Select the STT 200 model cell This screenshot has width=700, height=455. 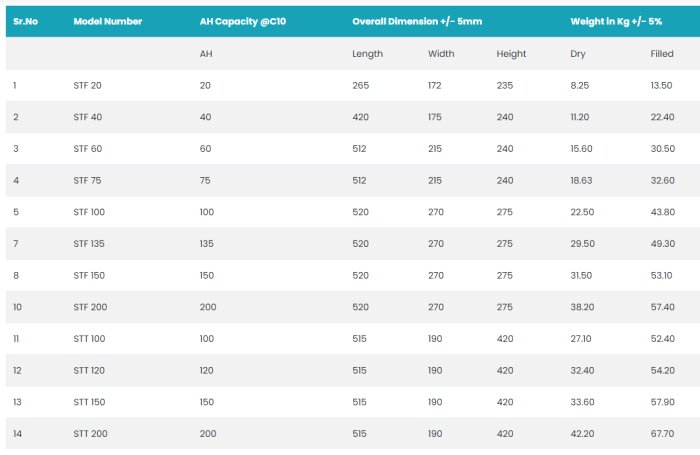(x=91, y=434)
